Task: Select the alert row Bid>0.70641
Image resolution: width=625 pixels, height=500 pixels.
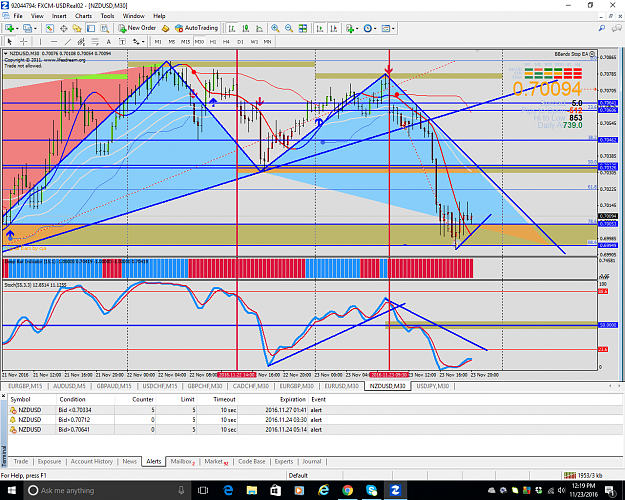Action: tap(315, 429)
